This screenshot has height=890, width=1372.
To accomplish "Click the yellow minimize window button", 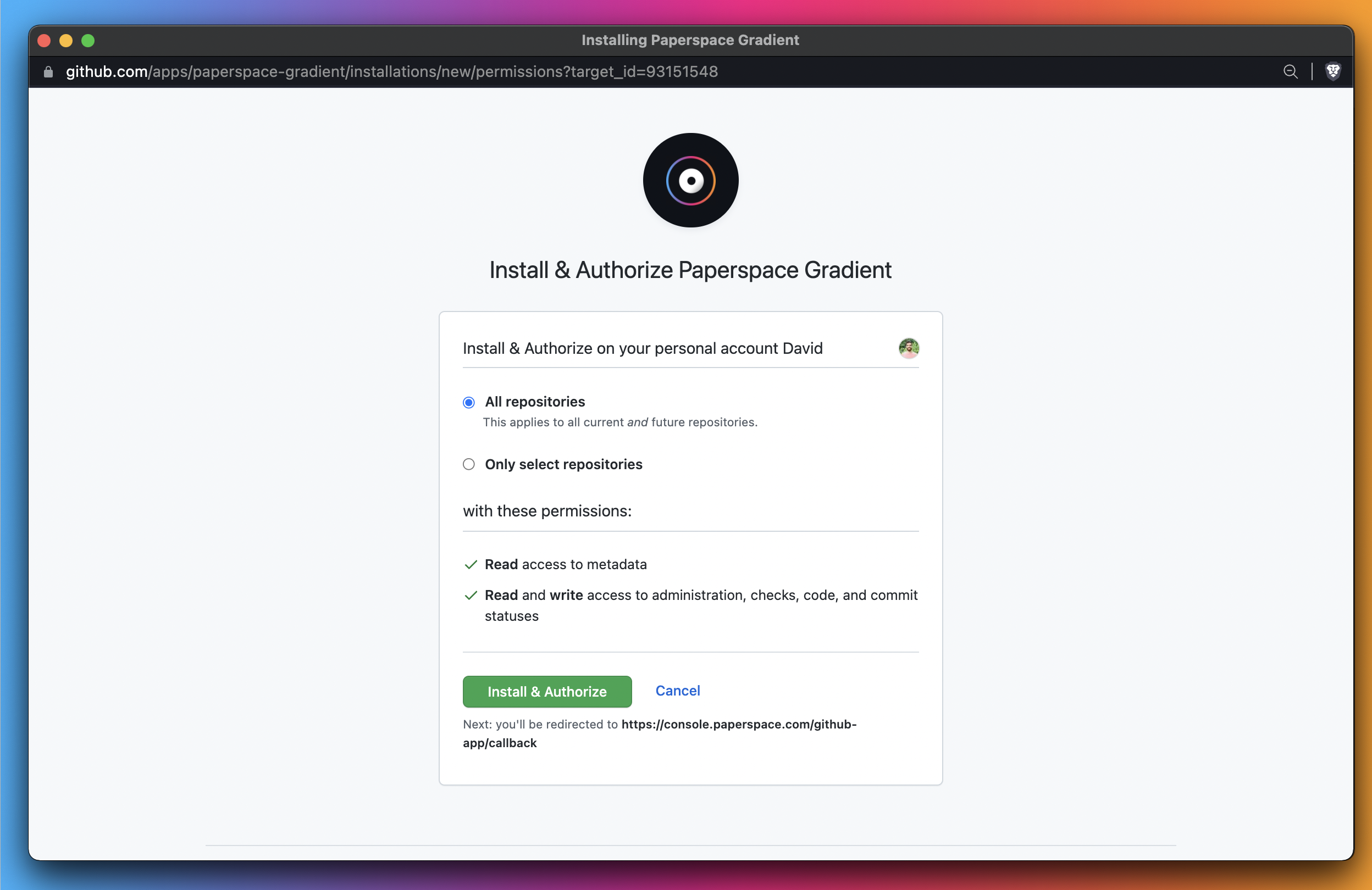I will coord(66,40).
